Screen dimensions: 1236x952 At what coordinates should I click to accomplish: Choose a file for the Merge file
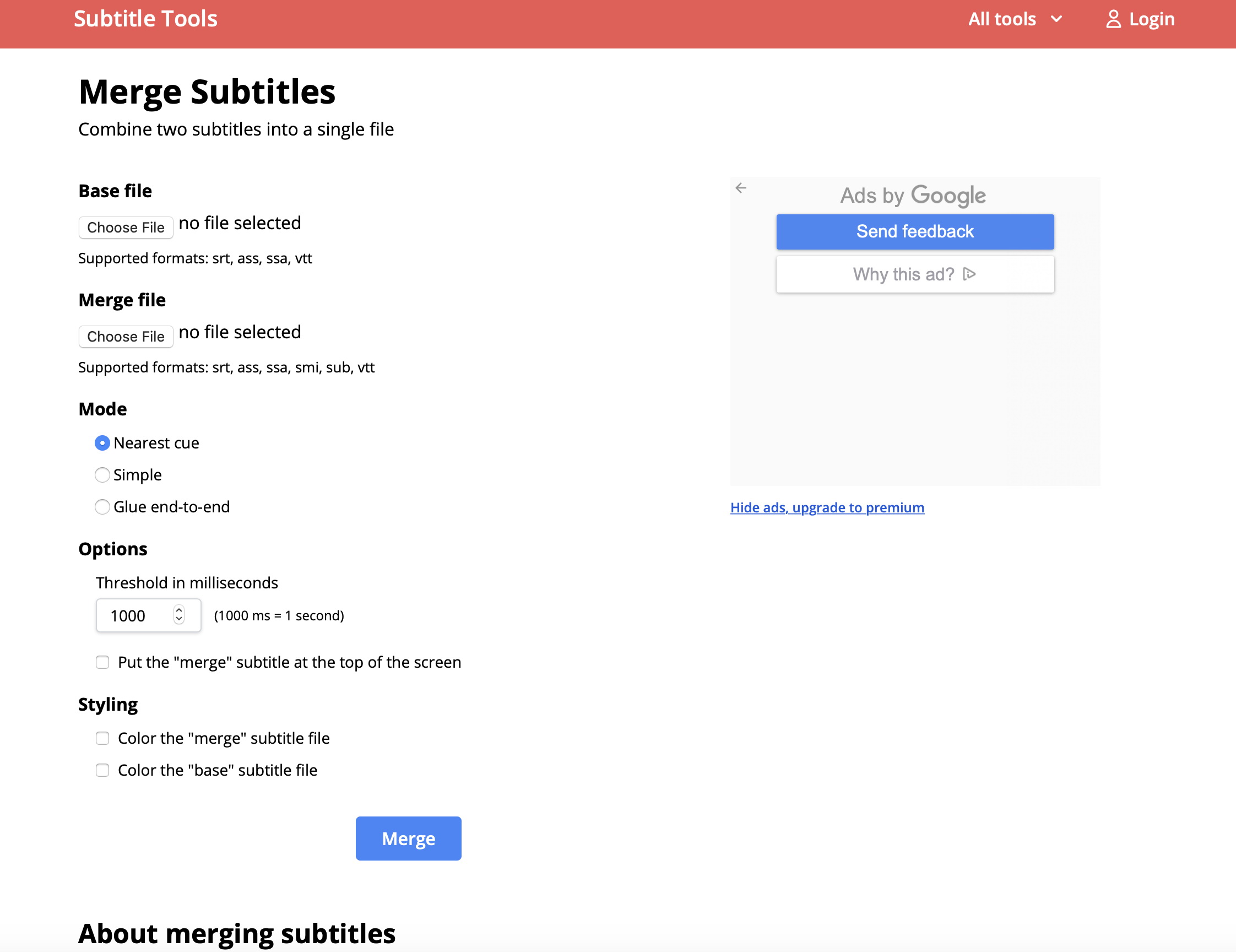126,336
